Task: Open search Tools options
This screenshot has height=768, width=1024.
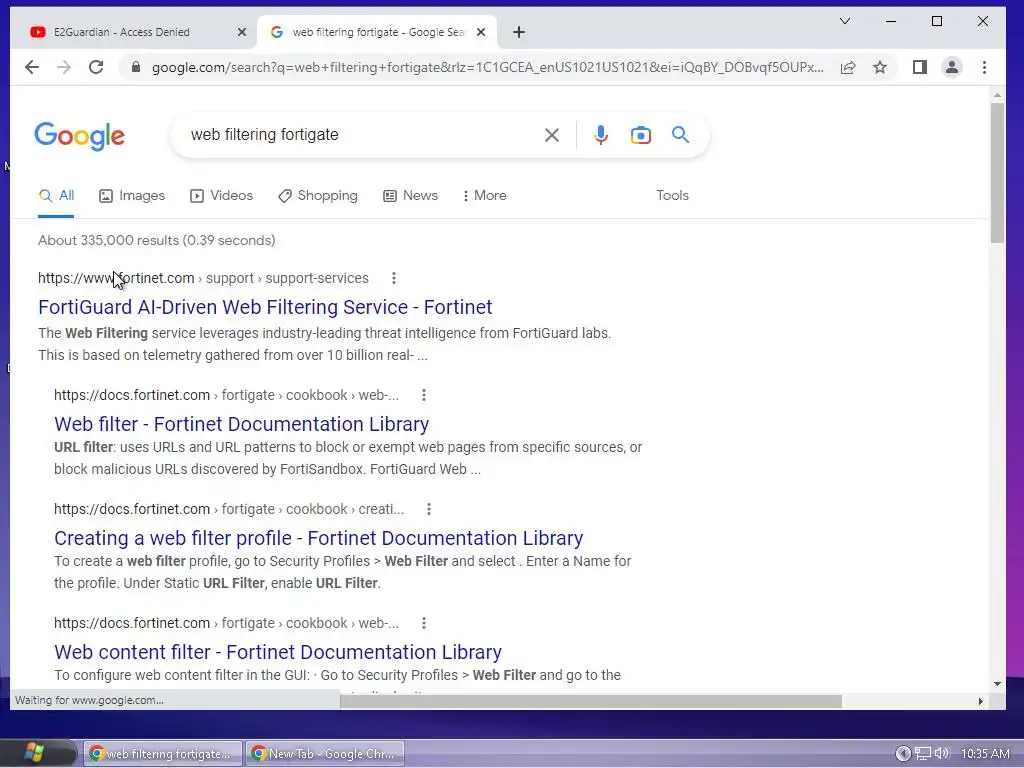Action: pyautogui.click(x=673, y=195)
